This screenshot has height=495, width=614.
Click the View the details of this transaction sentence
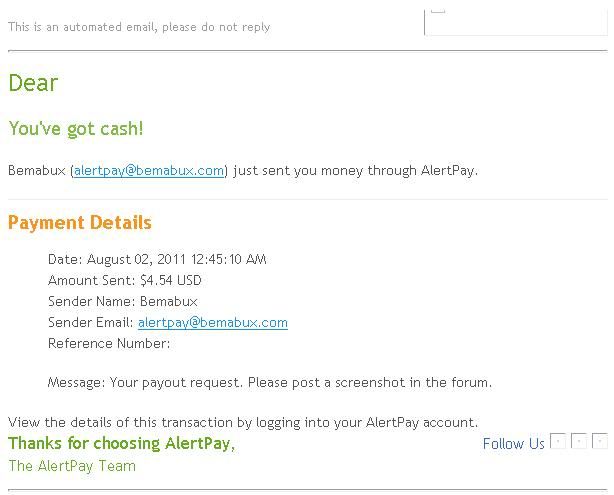243,423
